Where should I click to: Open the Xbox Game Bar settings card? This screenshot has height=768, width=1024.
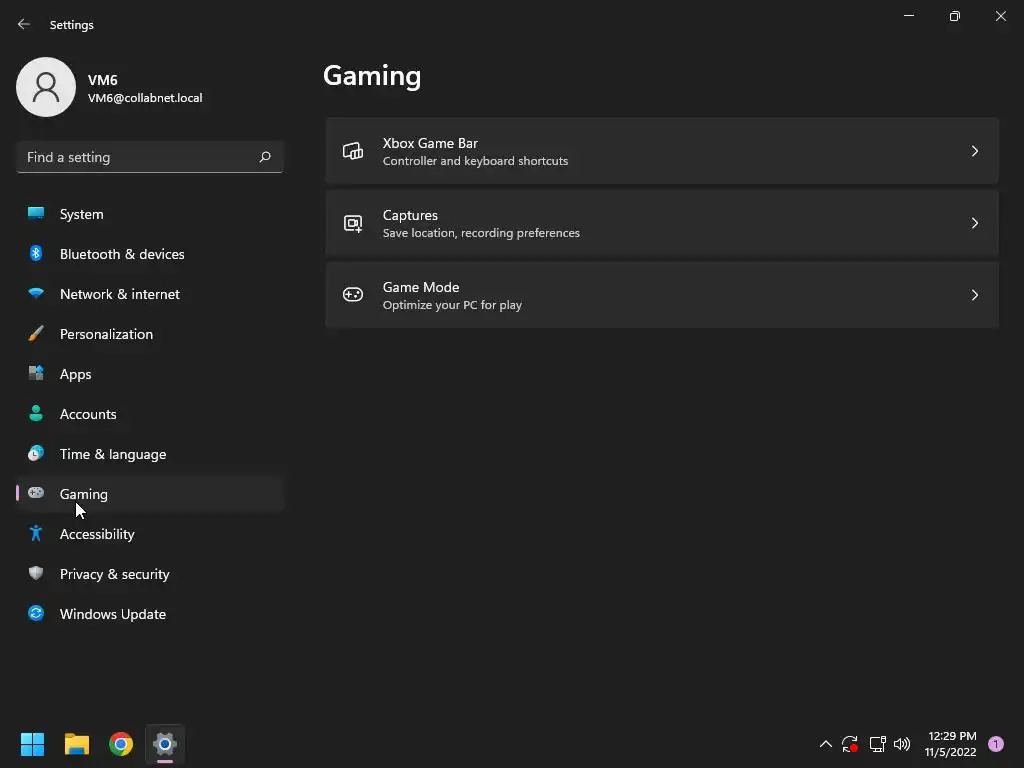click(x=662, y=151)
